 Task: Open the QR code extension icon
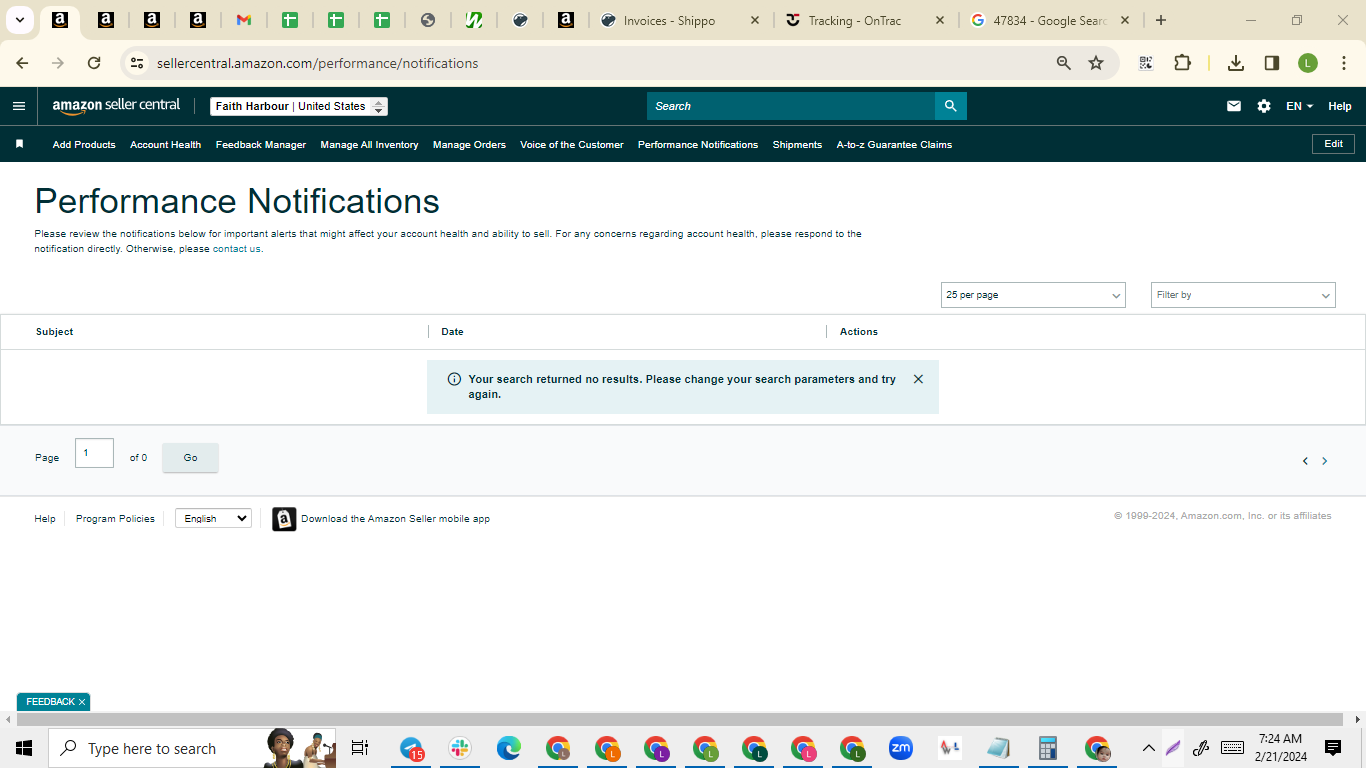click(x=1146, y=63)
